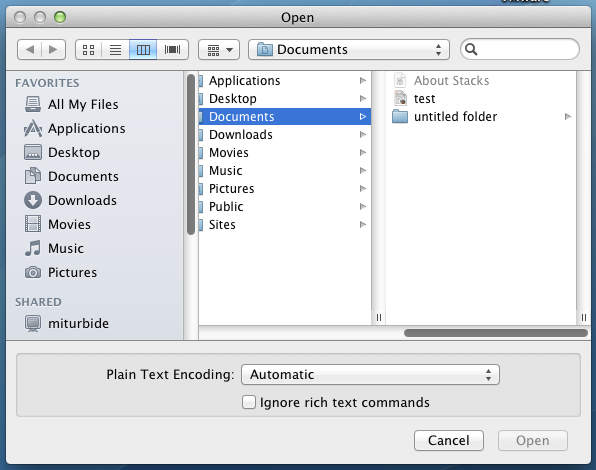This screenshot has height=470, width=596.
Task: Switch to Cover Flow view
Action: (x=173, y=50)
